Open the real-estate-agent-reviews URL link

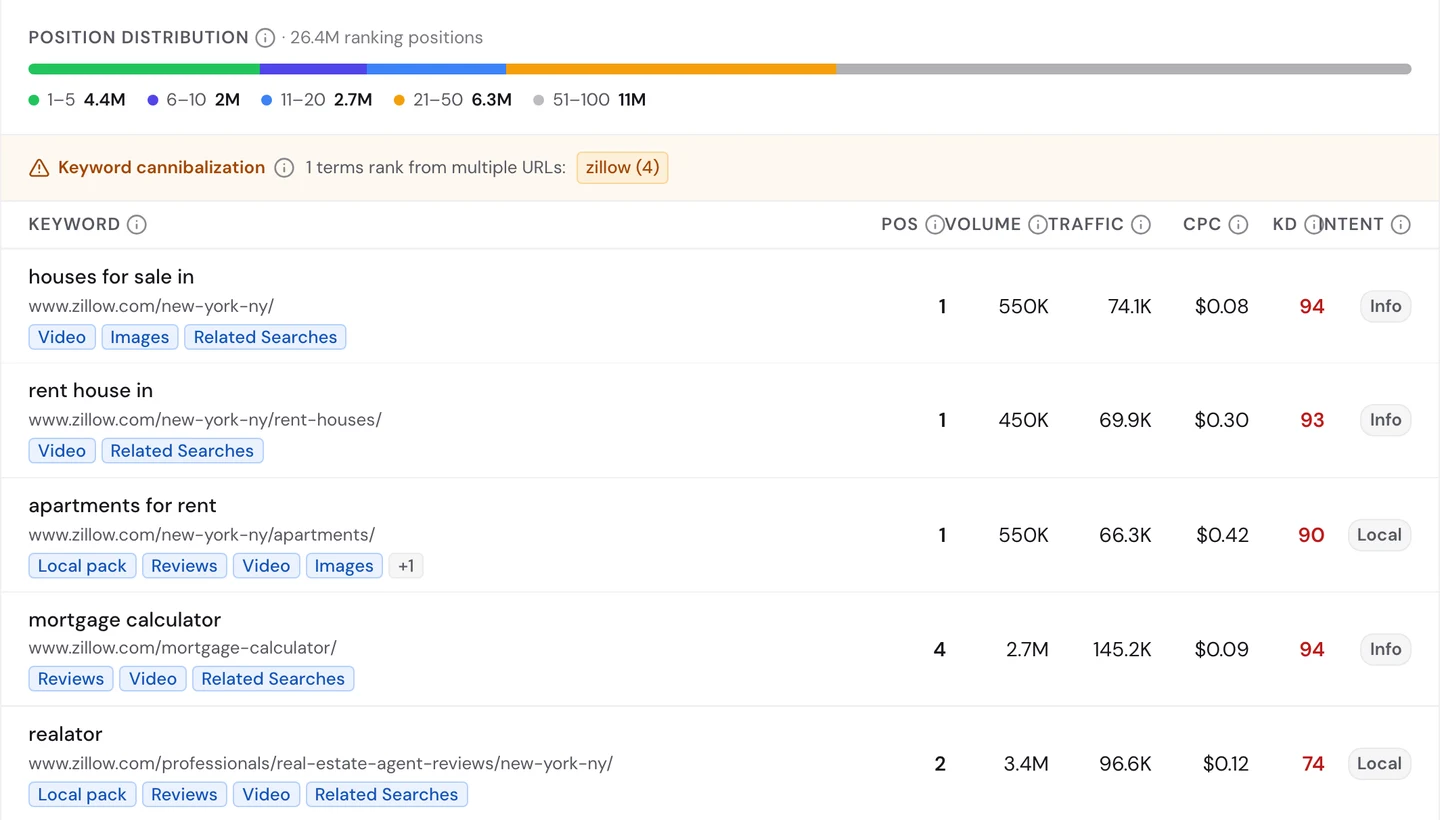pyautogui.click(x=321, y=764)
